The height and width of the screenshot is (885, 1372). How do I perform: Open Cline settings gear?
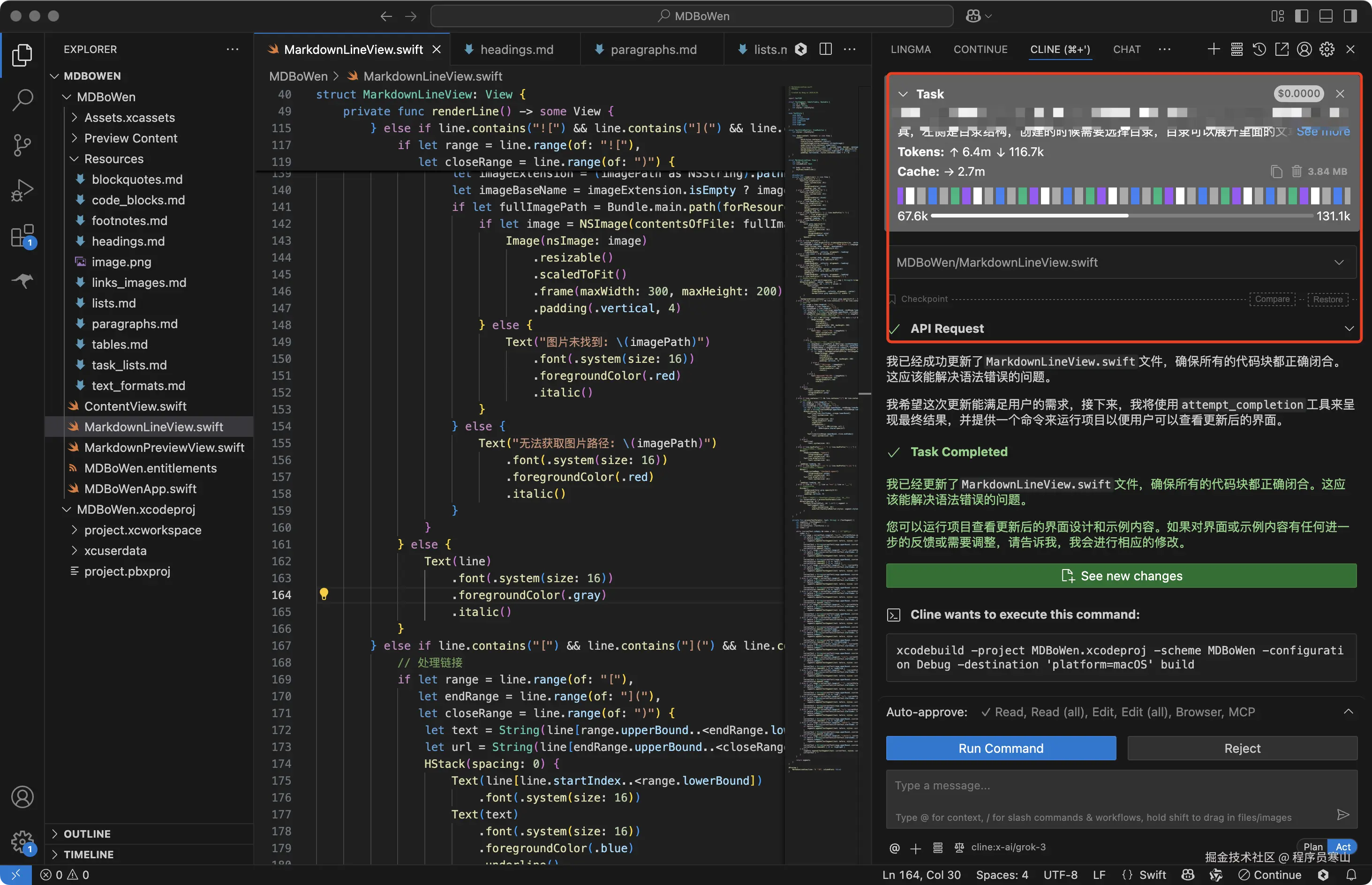[x=1327, y=49]
